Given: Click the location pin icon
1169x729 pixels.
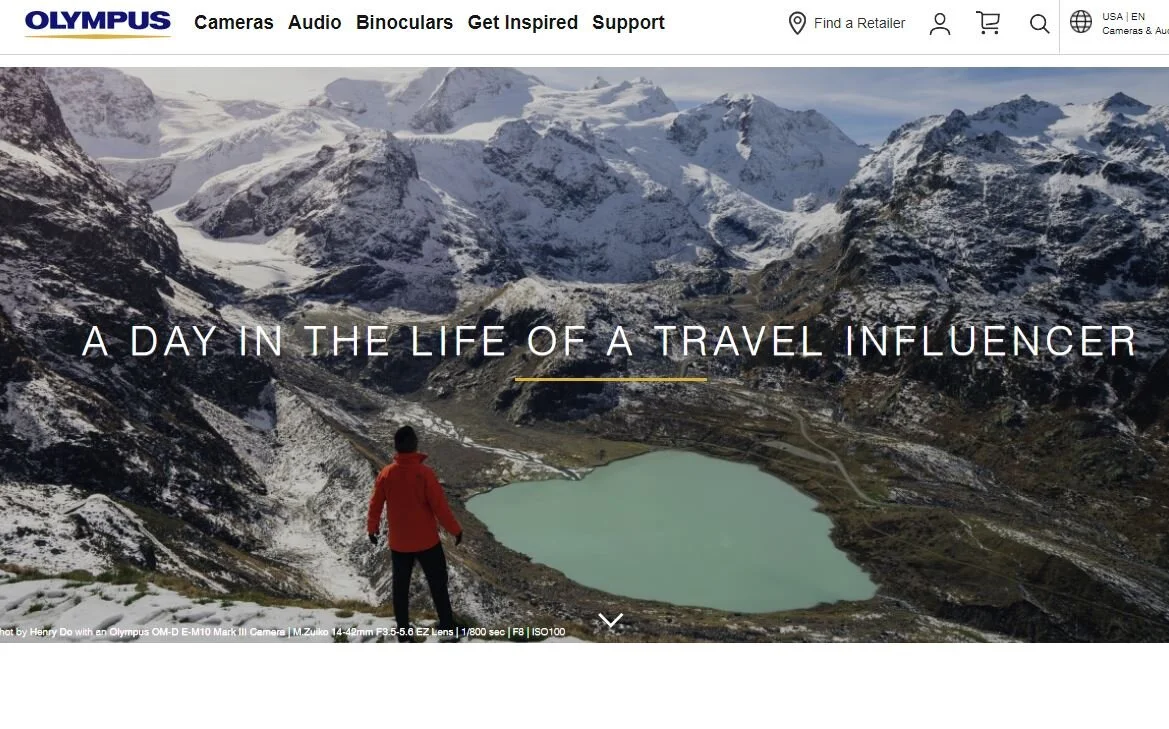Looking at the screenshot, I should tap(797, 23).
